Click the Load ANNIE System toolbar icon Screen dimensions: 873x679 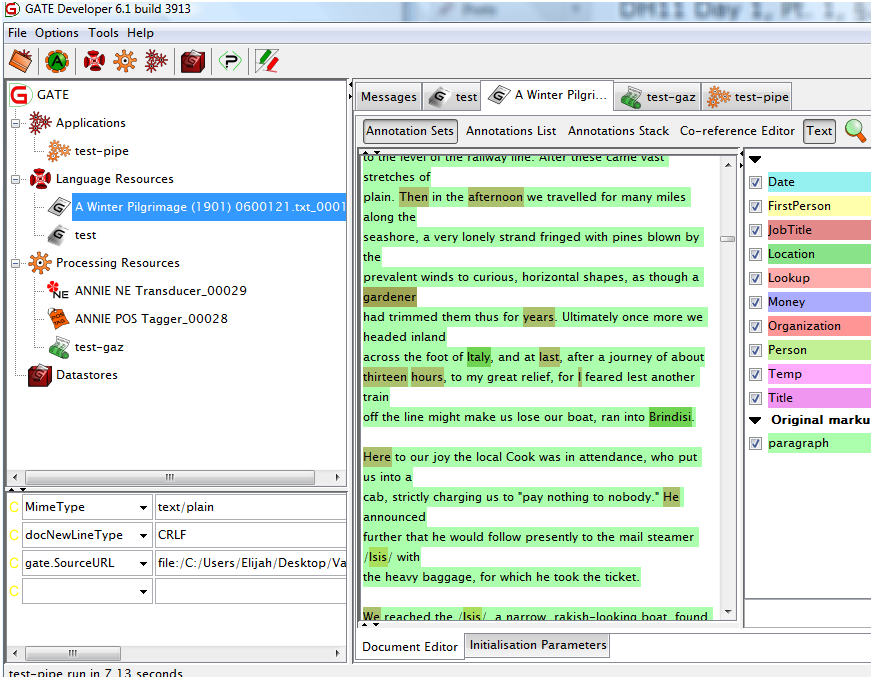(57, 61)
